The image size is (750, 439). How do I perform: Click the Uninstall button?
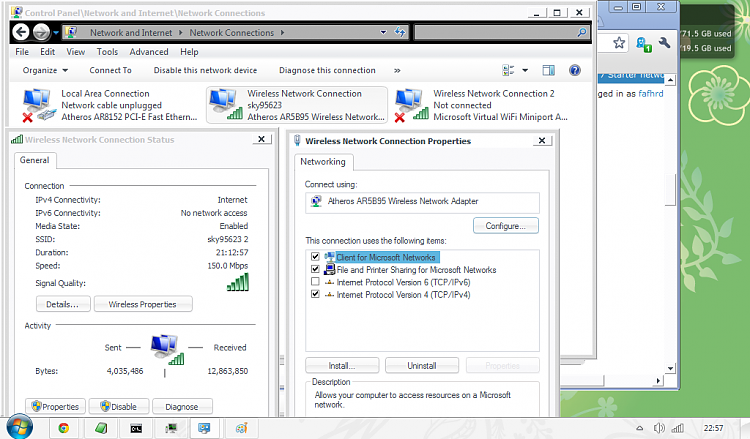pyautogui.click(x=422, y=365)
